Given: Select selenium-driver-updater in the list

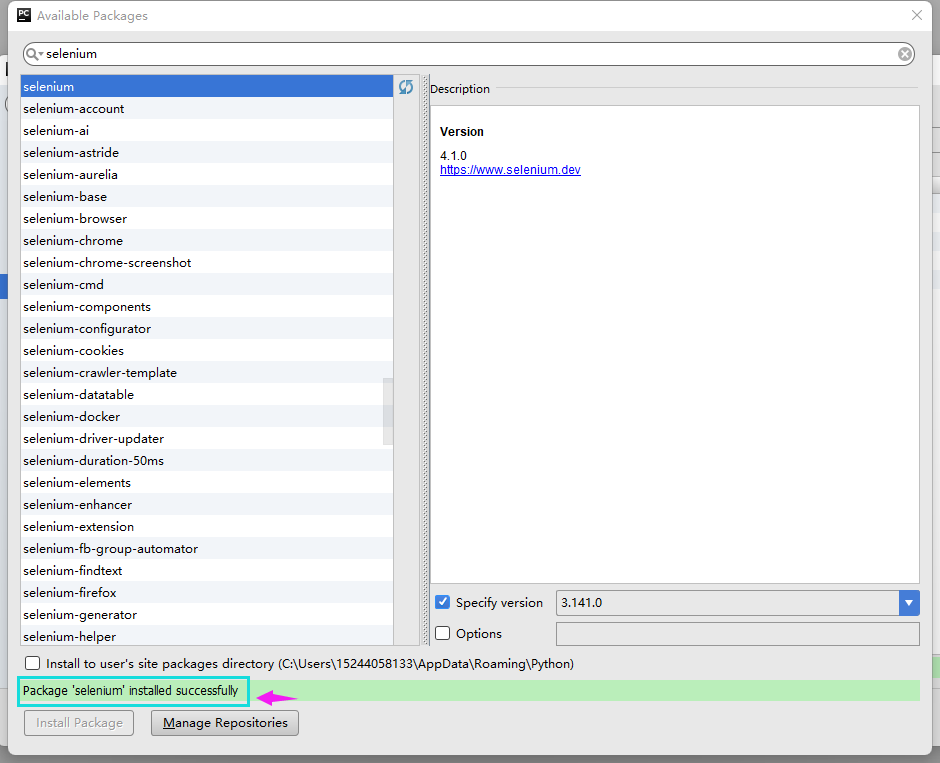Looking at the screenshot, I should tap(207, 438).
